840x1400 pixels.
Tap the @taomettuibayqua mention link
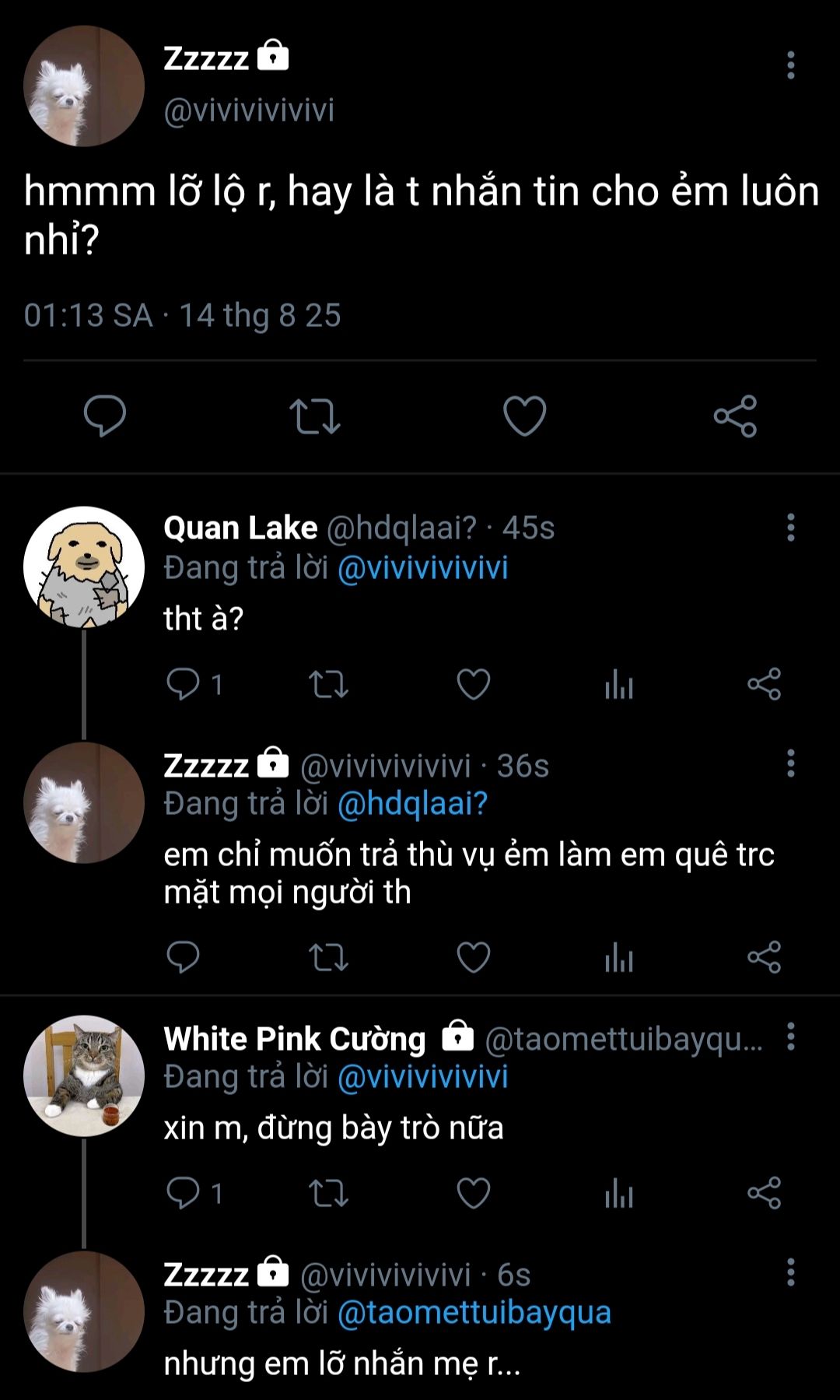(x=474, y=1312)
